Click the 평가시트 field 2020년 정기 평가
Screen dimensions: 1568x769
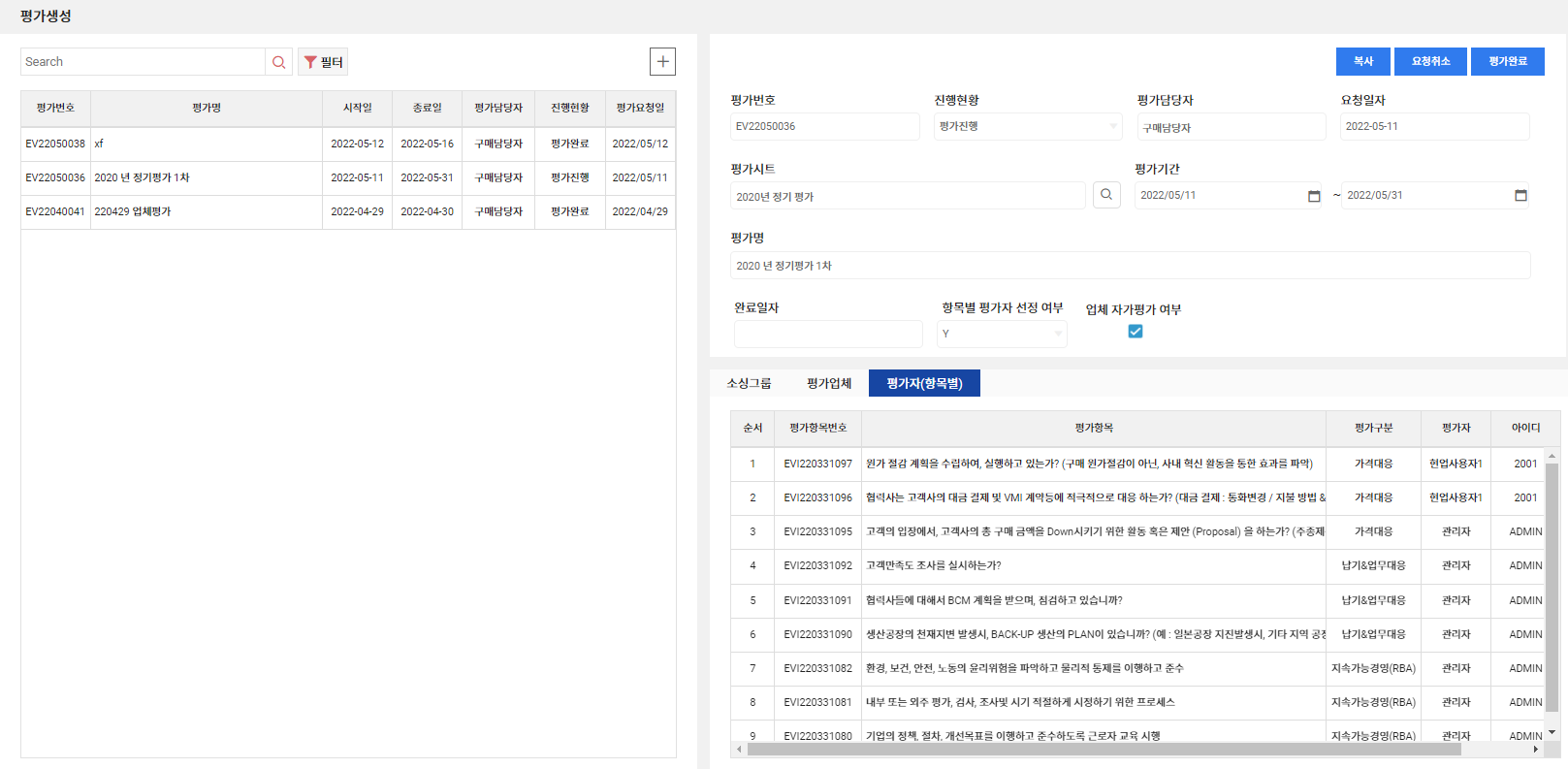[908, 196]
